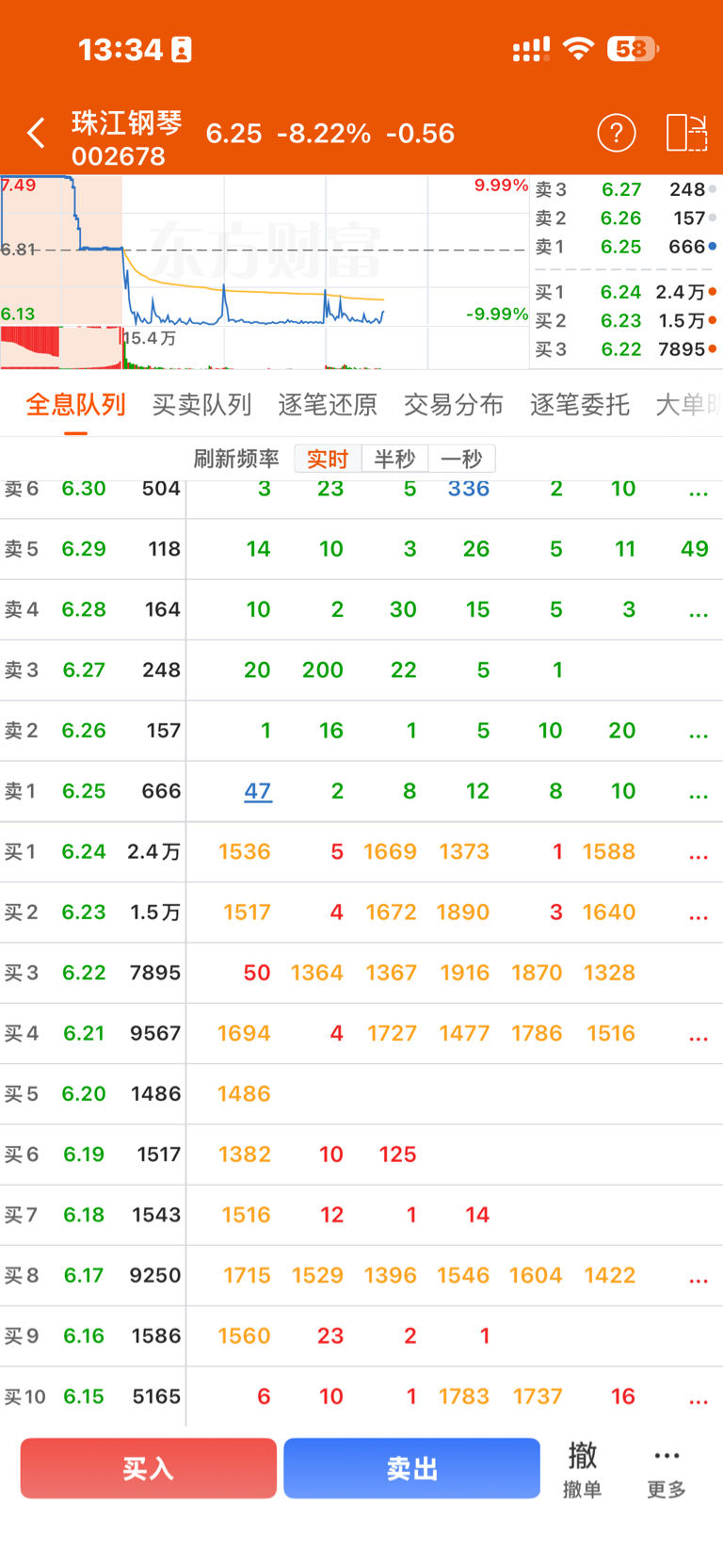Tap the 买3 top quote 6.22 7895
Viewport: 723px width, 1568px height.
[x=626, y=348]
